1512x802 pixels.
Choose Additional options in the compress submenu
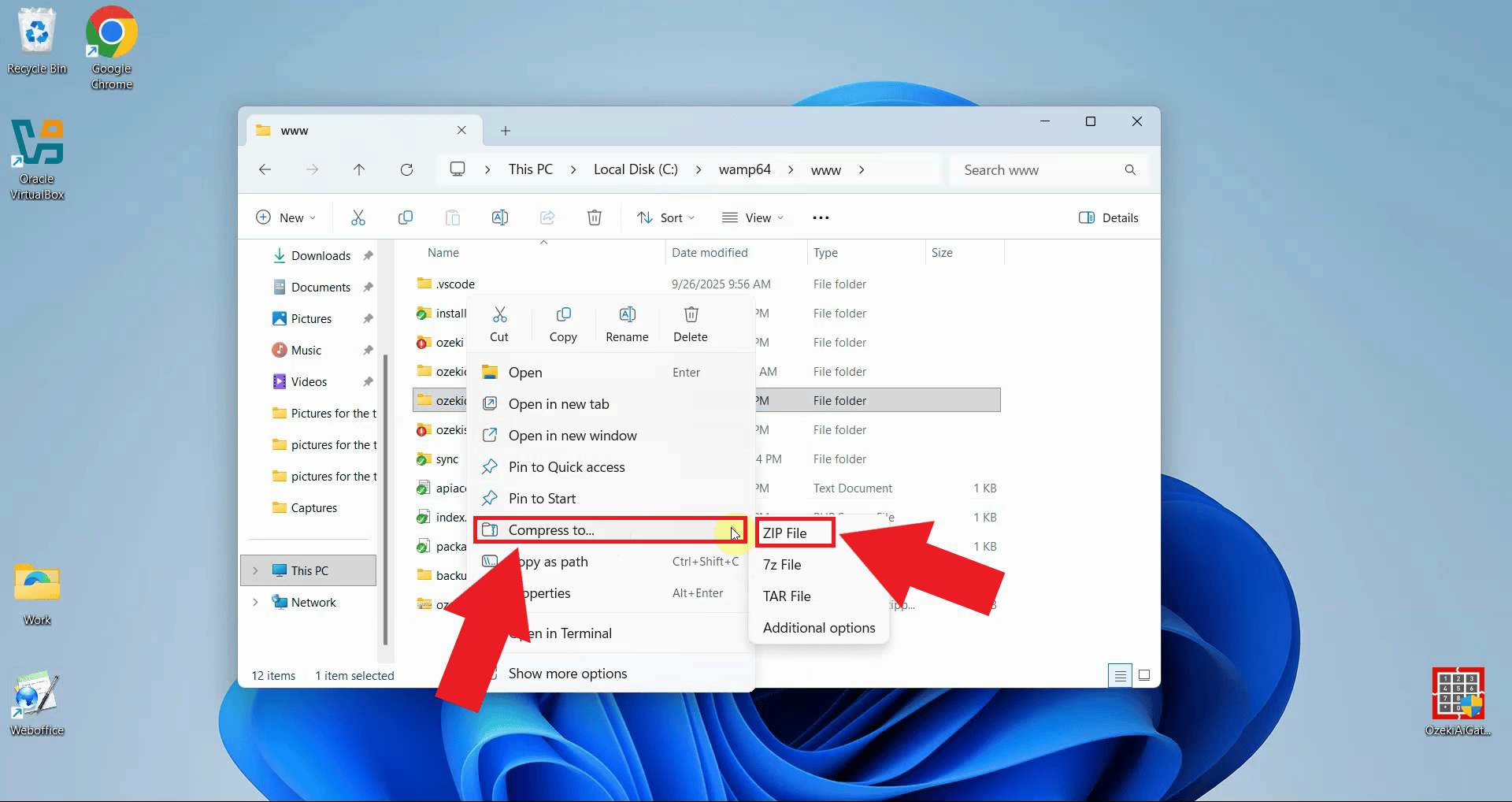tap(818, 627)
